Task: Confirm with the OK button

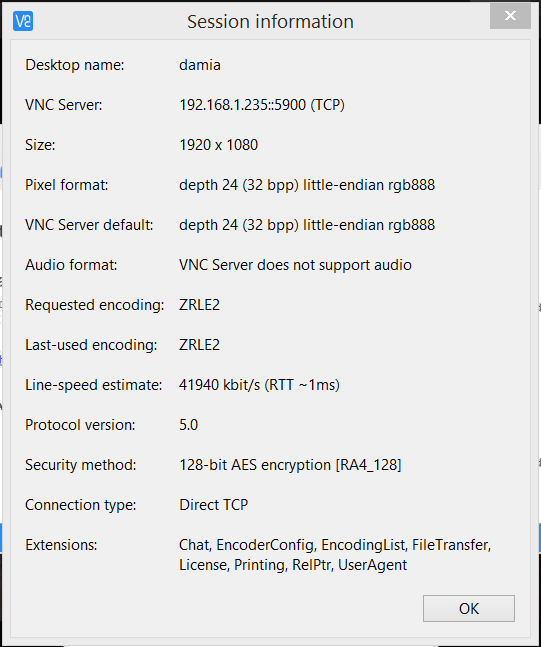Action: coord(469,608)
